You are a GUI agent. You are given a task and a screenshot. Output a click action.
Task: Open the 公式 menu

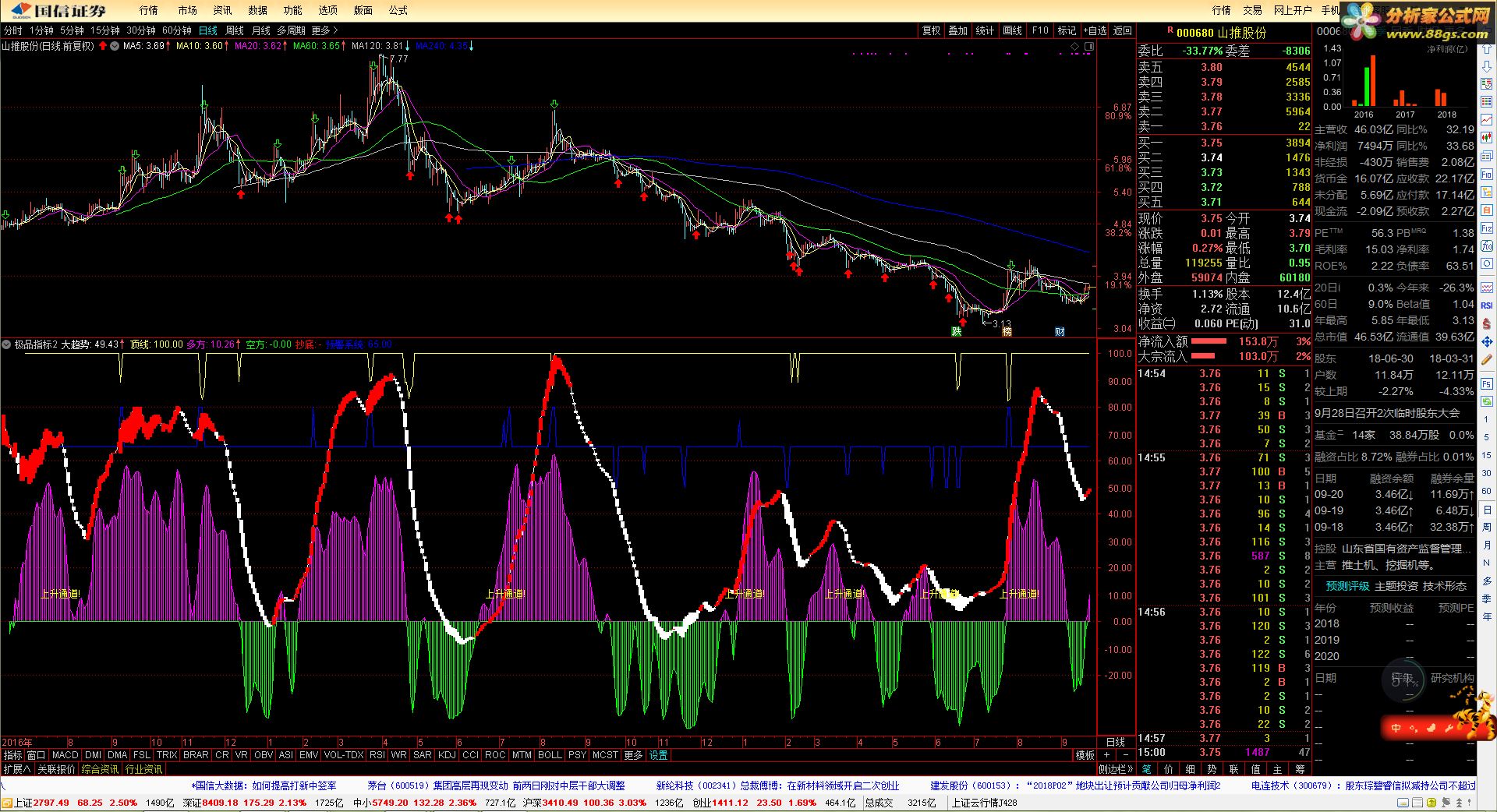pos(398,10)
